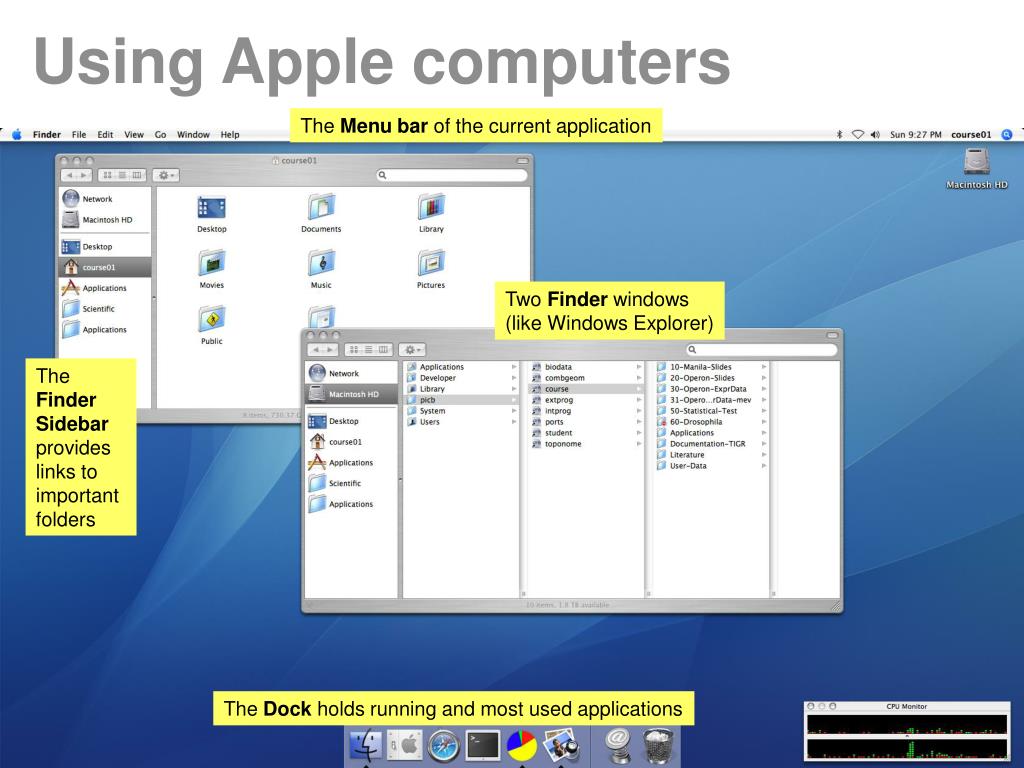The image size is (1024, 768).
Task: Open the Window menu
Action: tap(193, 135)
